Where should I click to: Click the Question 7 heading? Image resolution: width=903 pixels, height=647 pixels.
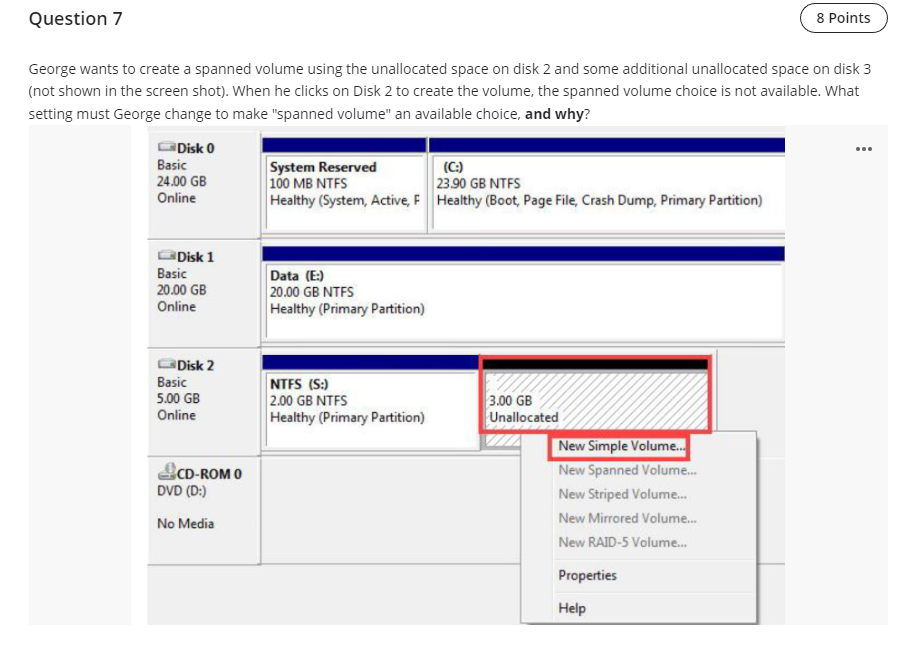point(75,18)
